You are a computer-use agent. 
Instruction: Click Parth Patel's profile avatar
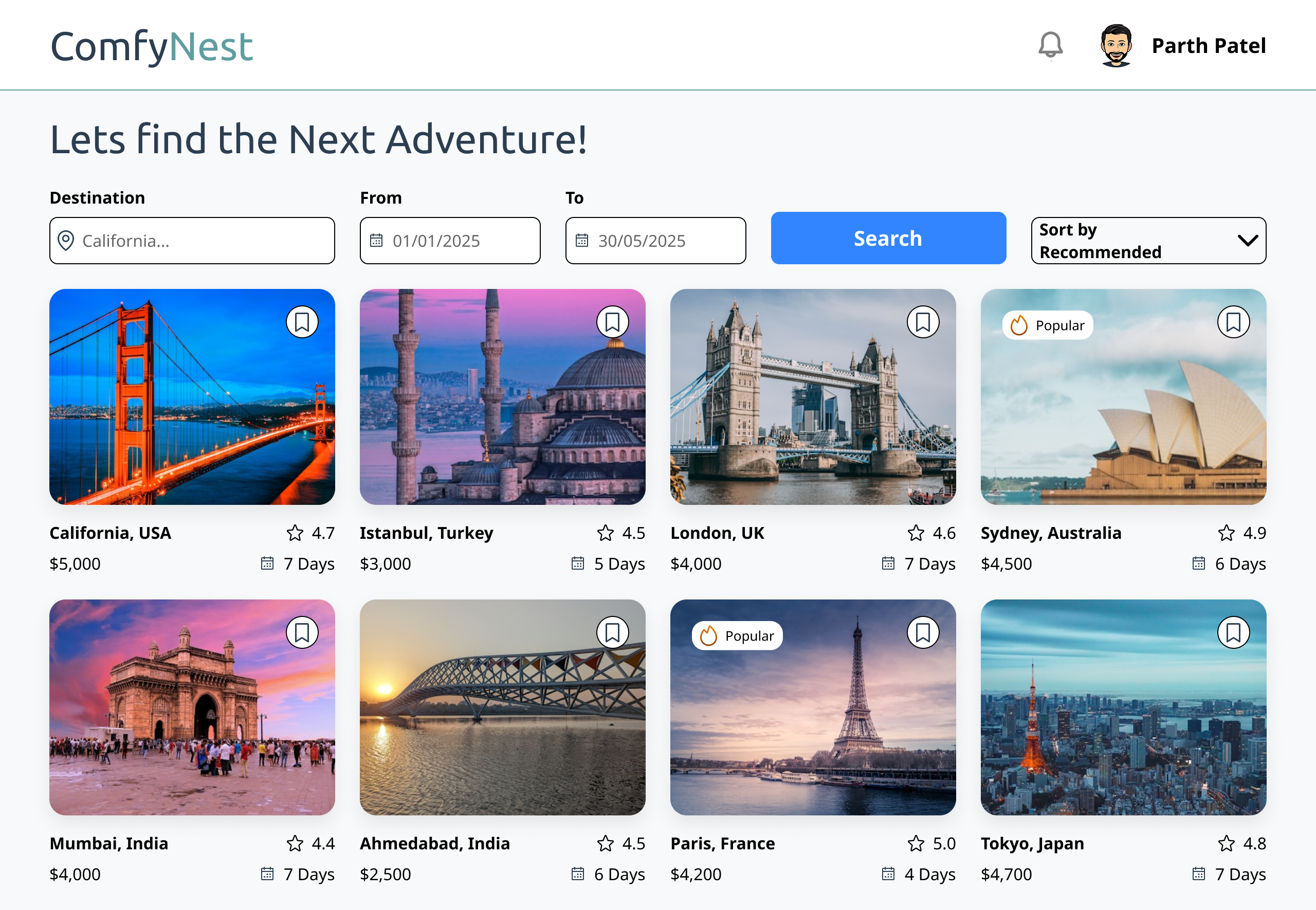click(x=1116, y=46)
